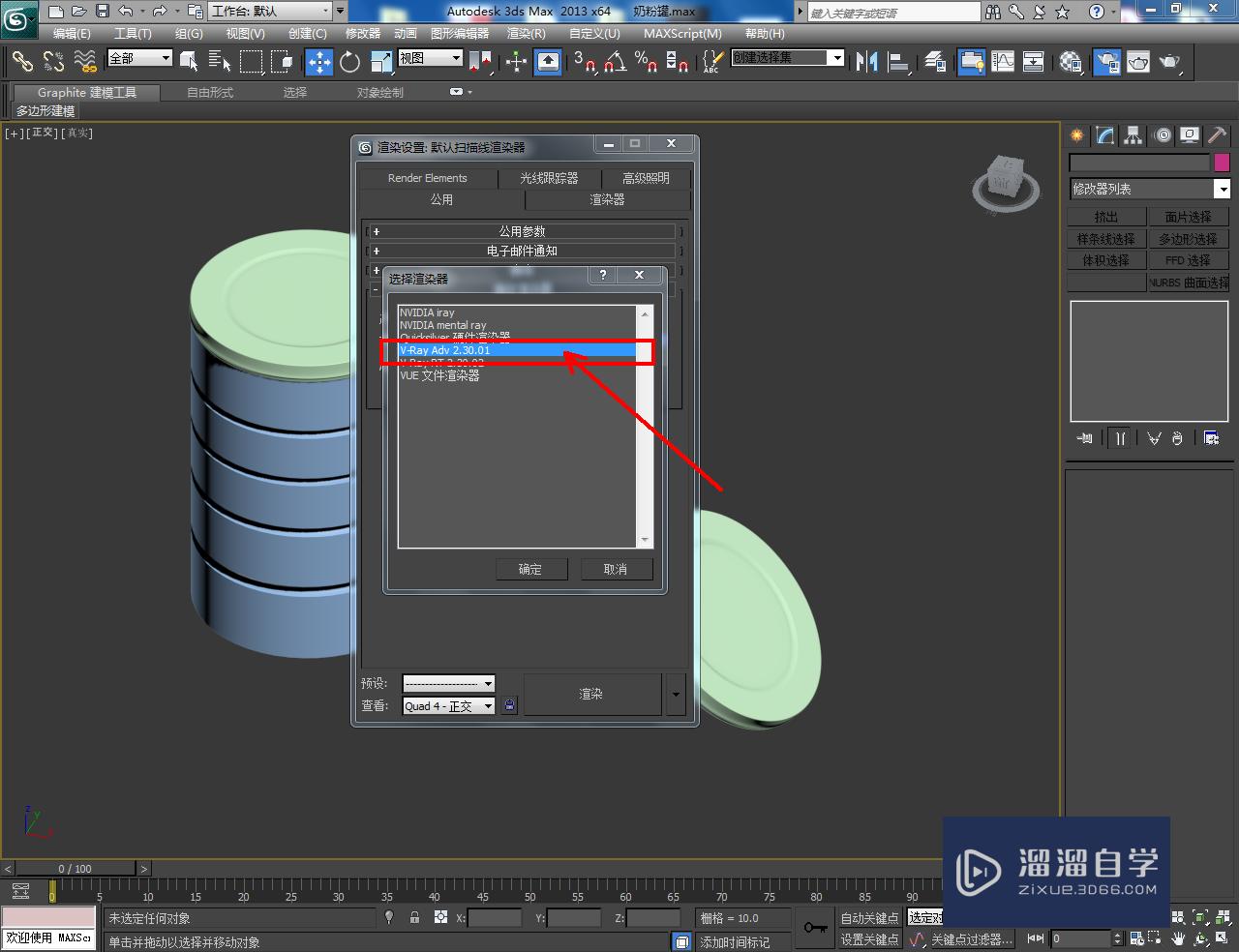Confirm renderer choice with 确定 button
The width and height of the screenshot is (1239, 952).
[x=530, y=569]
